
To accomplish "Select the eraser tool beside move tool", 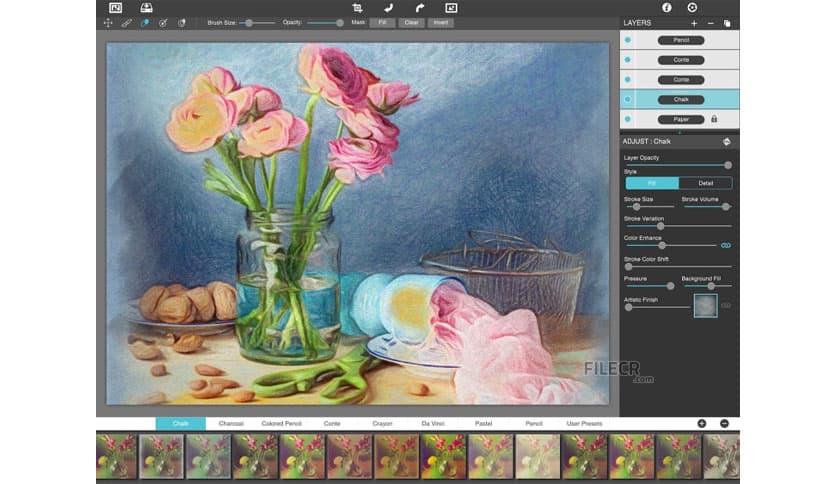I will pyautogui.click(x=126, y=23).
